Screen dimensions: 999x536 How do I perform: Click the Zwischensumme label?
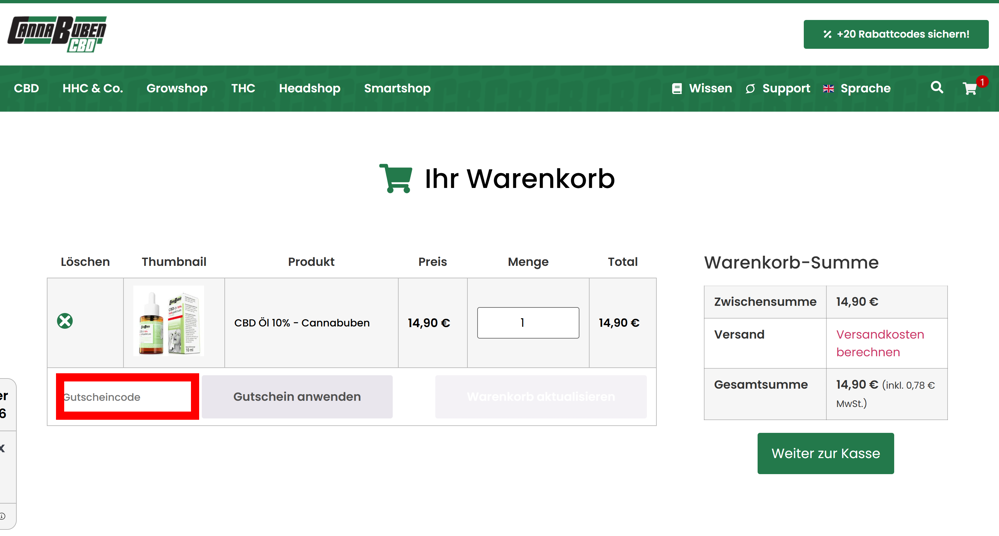point(765,301)
